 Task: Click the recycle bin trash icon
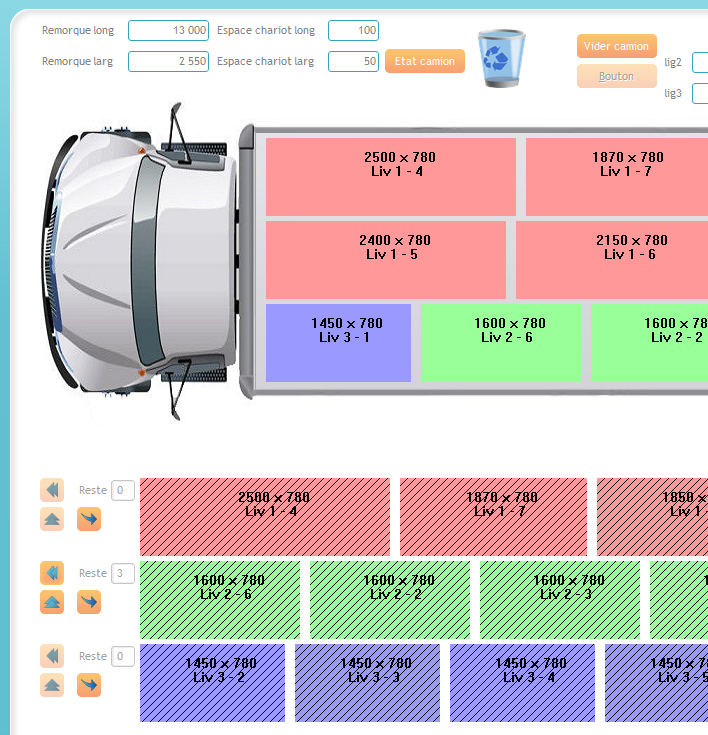(x=501, y=58)
